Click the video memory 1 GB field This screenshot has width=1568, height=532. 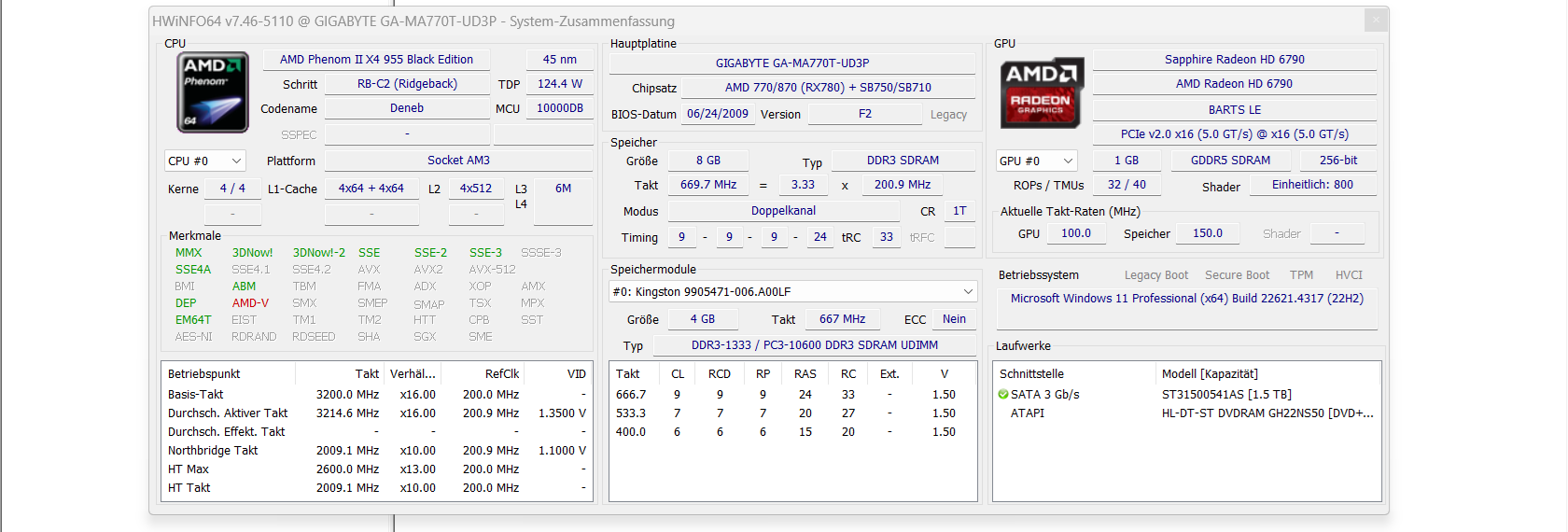click(1127, 161)
